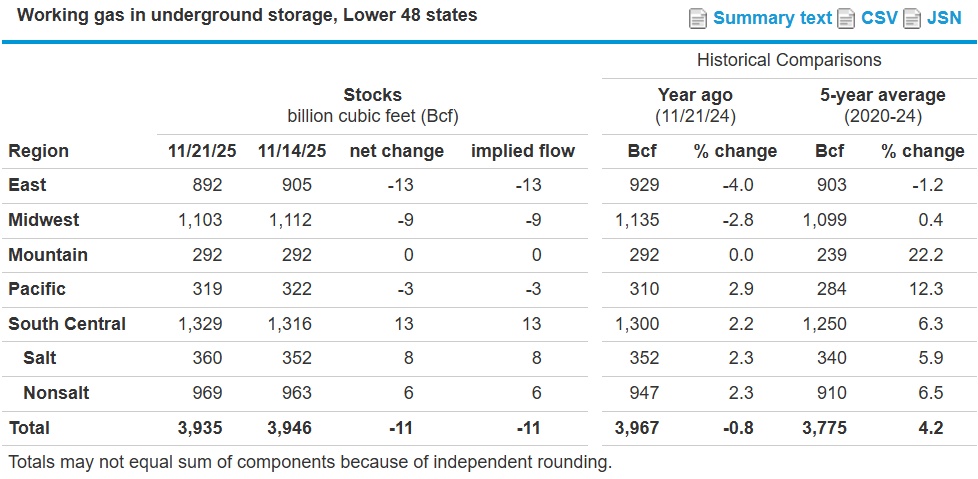The image size is (978, 479).
Task: Download the CSV data link
Action: point(879,18)
